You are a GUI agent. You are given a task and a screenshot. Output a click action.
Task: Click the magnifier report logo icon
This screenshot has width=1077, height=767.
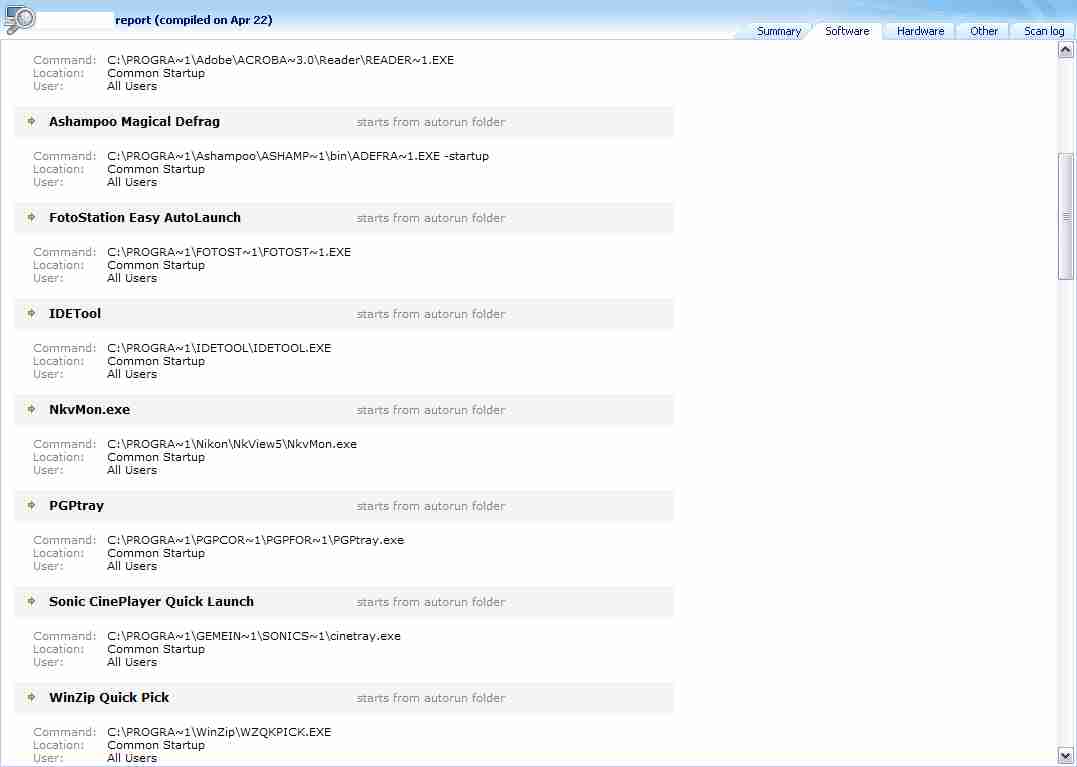[20, 18]
